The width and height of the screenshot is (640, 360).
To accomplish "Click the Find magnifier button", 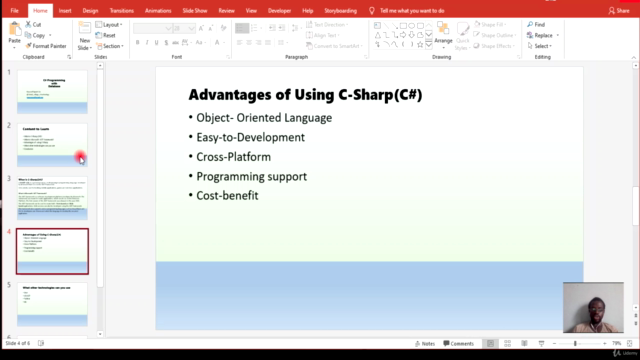I will pos(536,24).
